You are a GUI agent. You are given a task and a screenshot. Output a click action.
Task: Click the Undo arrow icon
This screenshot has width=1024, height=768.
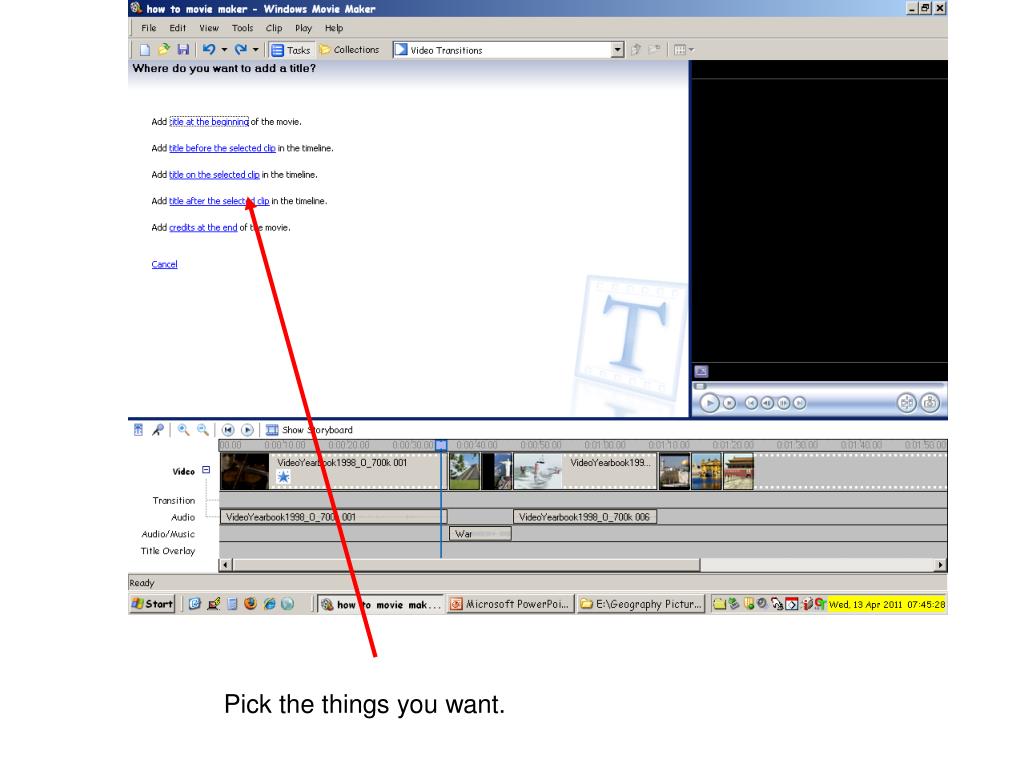[209, 49]
